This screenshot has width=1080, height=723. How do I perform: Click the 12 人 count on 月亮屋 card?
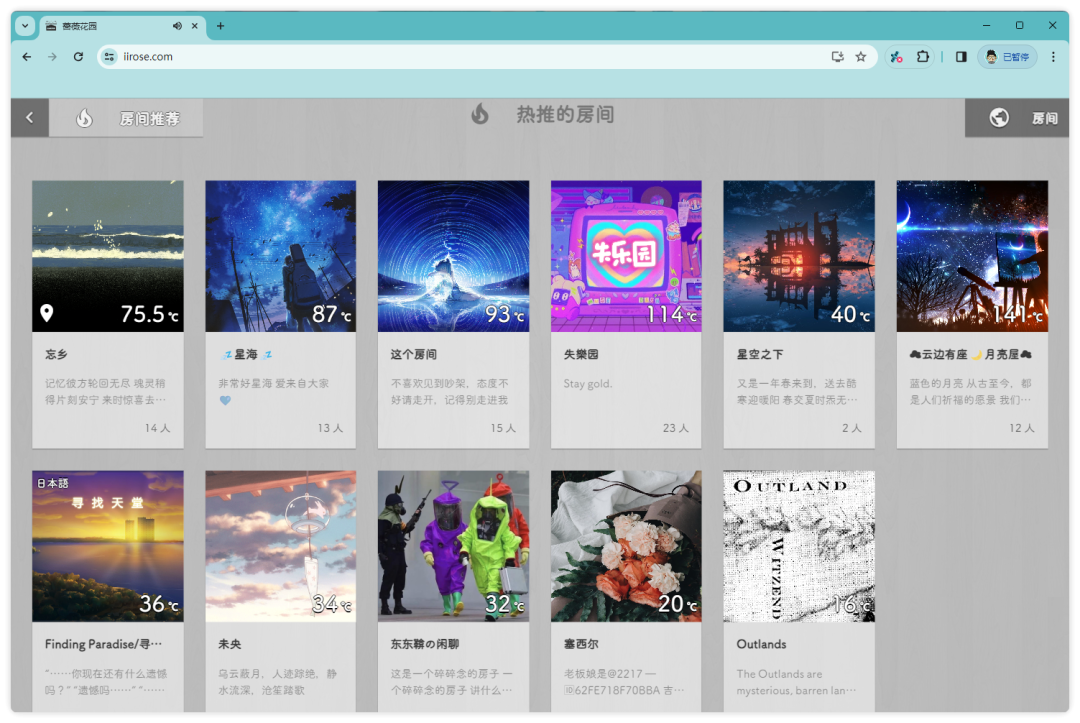1021,428
